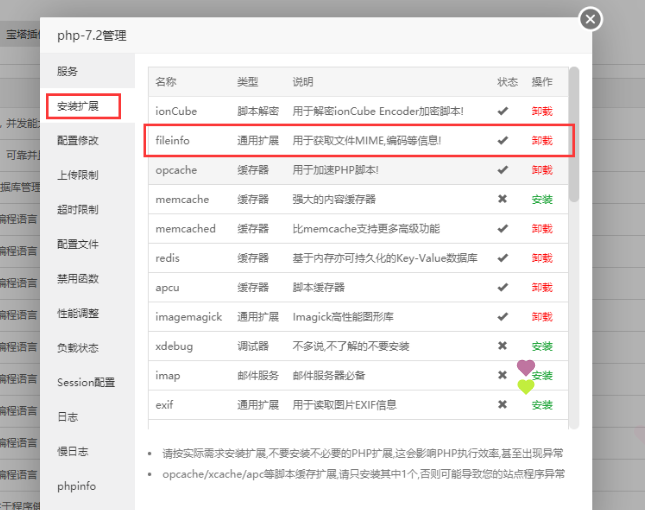Image resolution: width=645 pixels, height=510 pixels.
Task: Click the imagemagick status checkmark icon
Action: pos(503,317)
